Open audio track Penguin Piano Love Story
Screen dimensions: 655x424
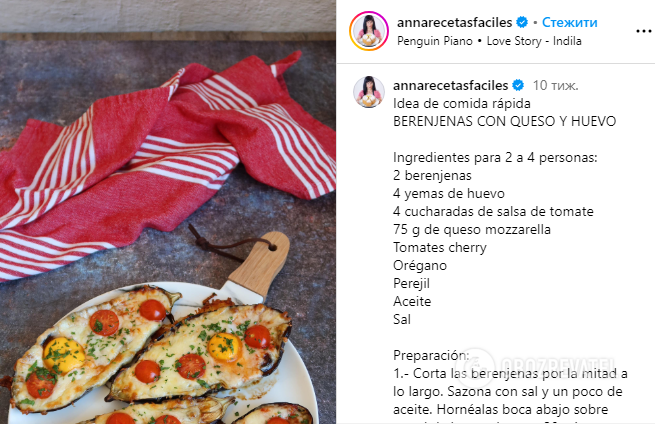[489, 41]
